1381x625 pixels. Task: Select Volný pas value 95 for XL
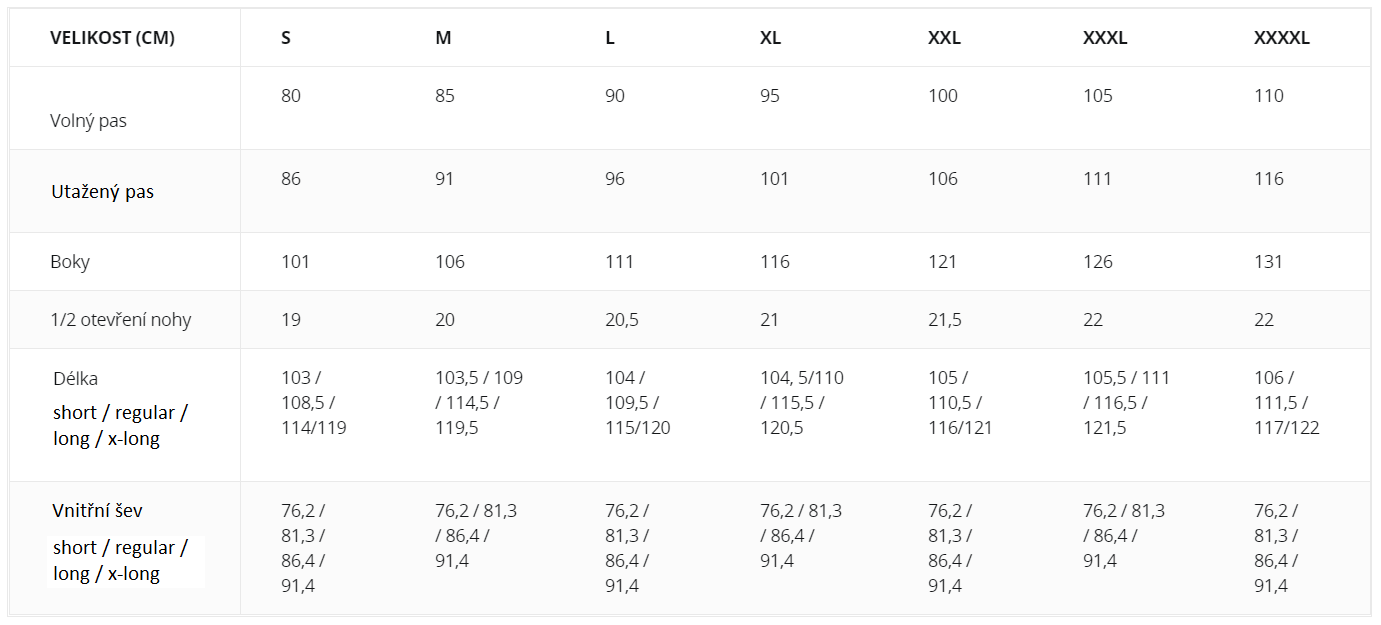pyautogui.click(x=770, y=96)
